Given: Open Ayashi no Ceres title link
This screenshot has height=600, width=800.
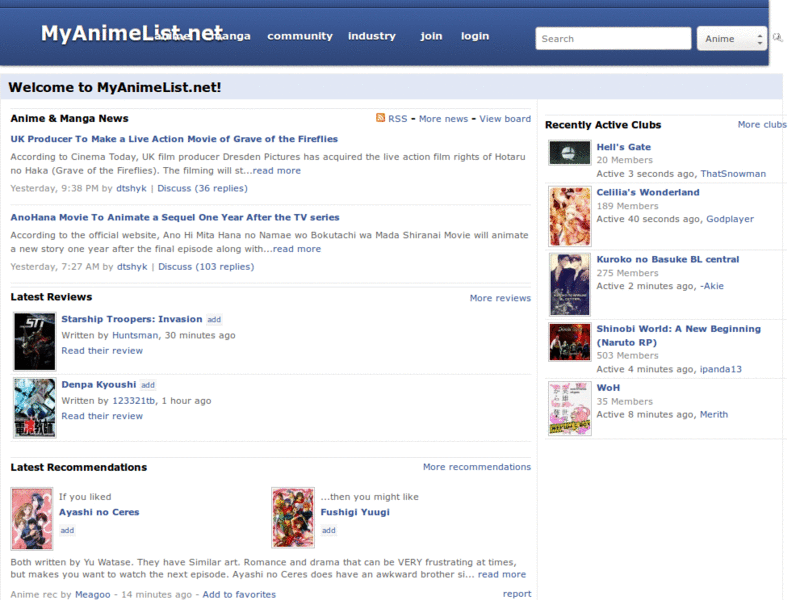Looking at the screenshot, I should (99, 512).
